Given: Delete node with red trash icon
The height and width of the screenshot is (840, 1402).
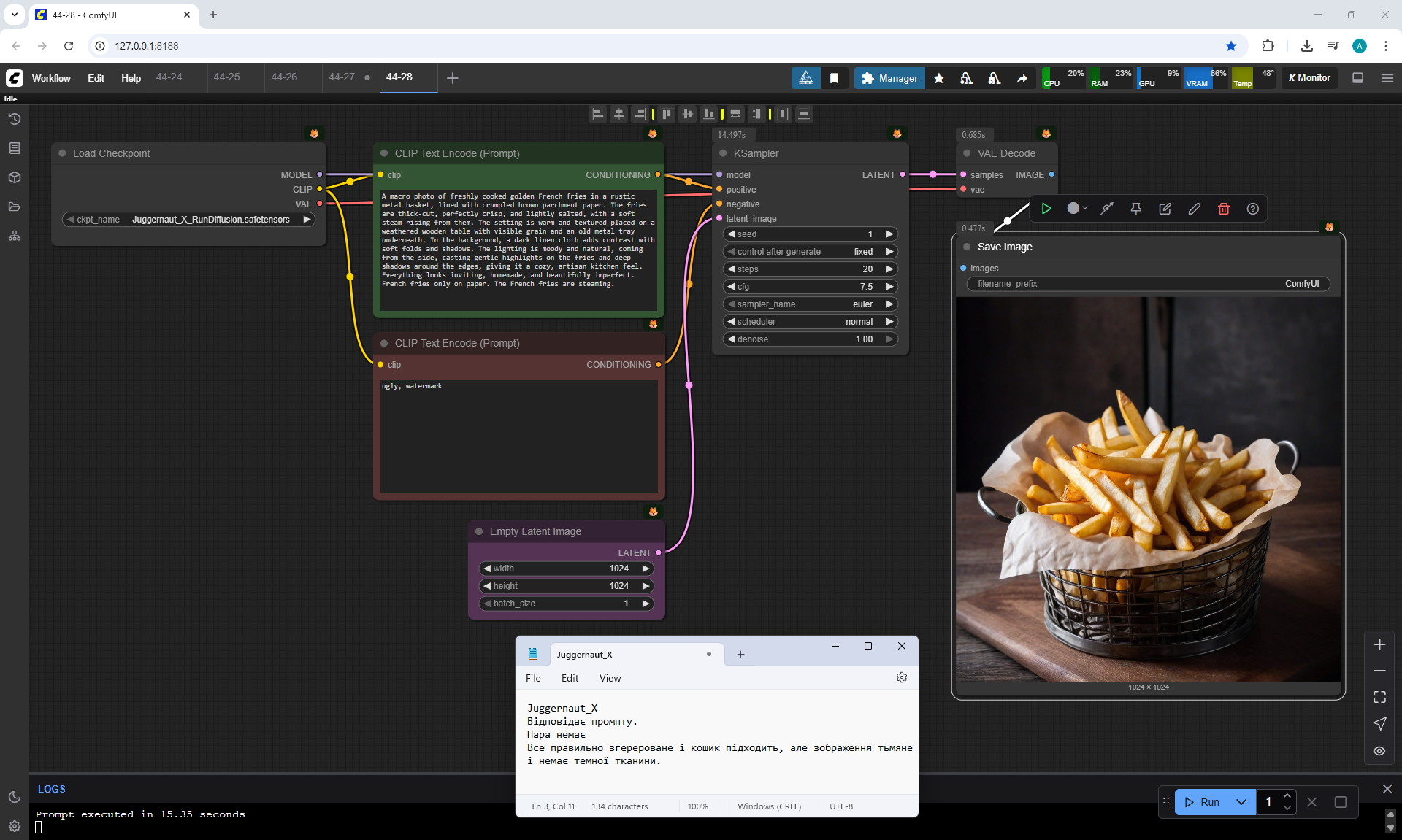Looking at the screenshot, I should point(1224,209).
